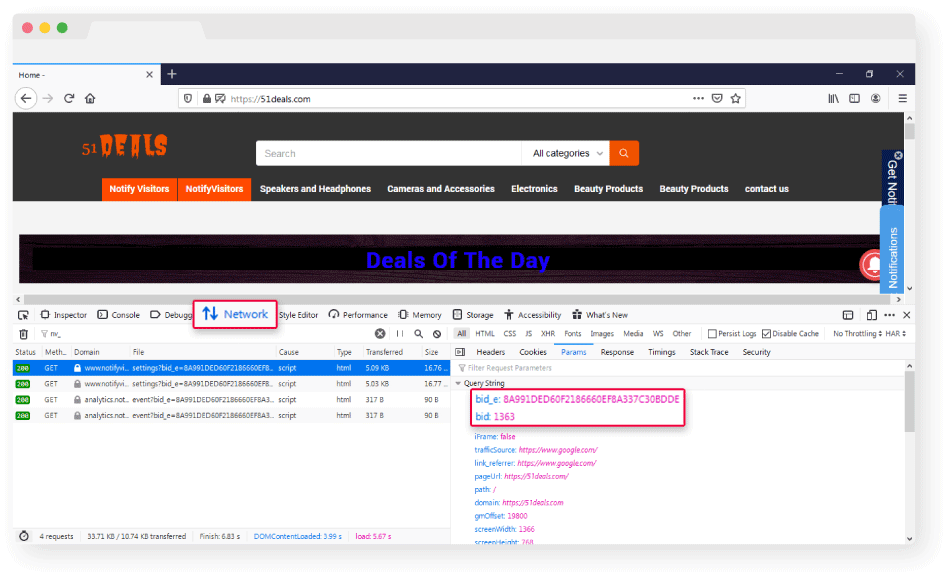Switch to the Accessibility tab

532,315
